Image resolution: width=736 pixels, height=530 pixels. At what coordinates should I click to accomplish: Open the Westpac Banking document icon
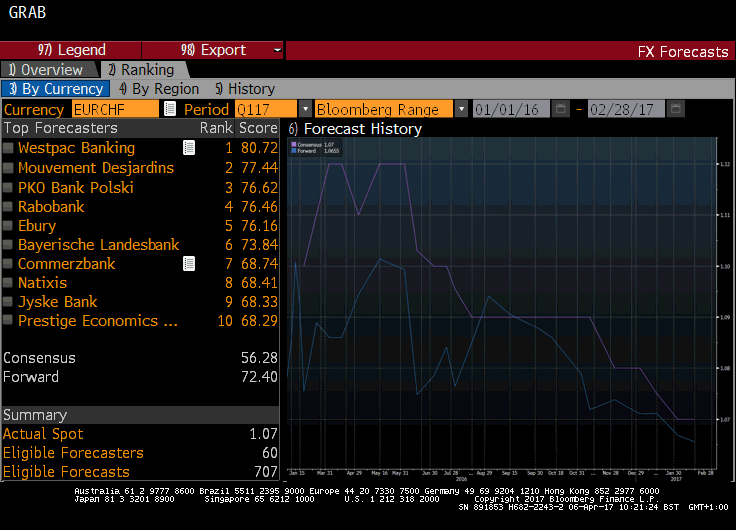pos(189,148)
